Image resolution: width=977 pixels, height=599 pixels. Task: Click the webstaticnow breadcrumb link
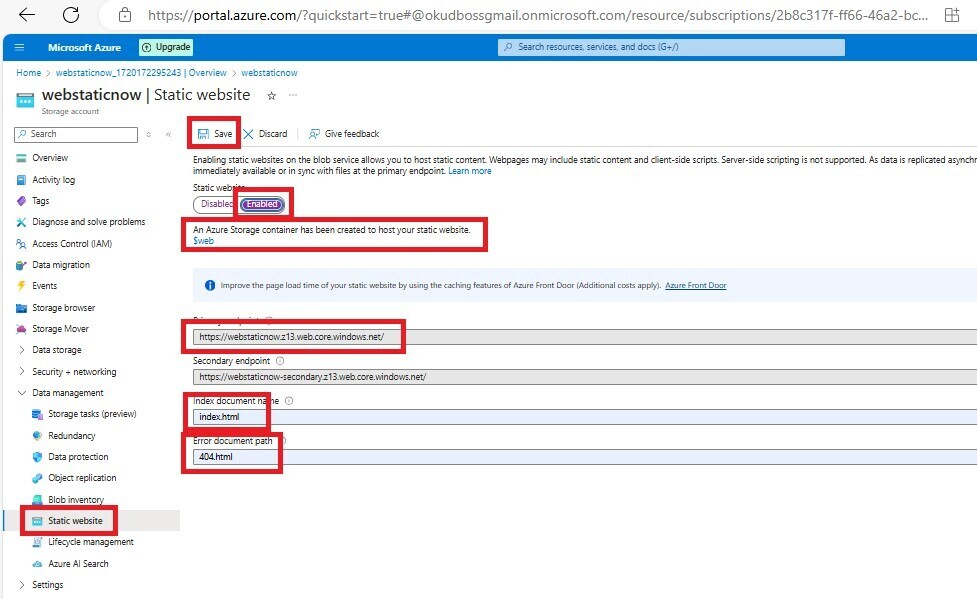click(x=269, y=73)
